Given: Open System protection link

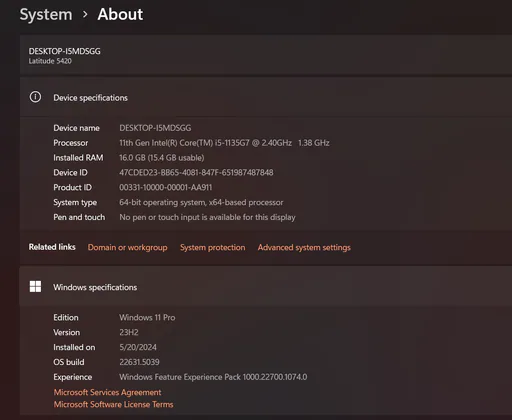Looking at the screenshot, I should coord(213,247).
